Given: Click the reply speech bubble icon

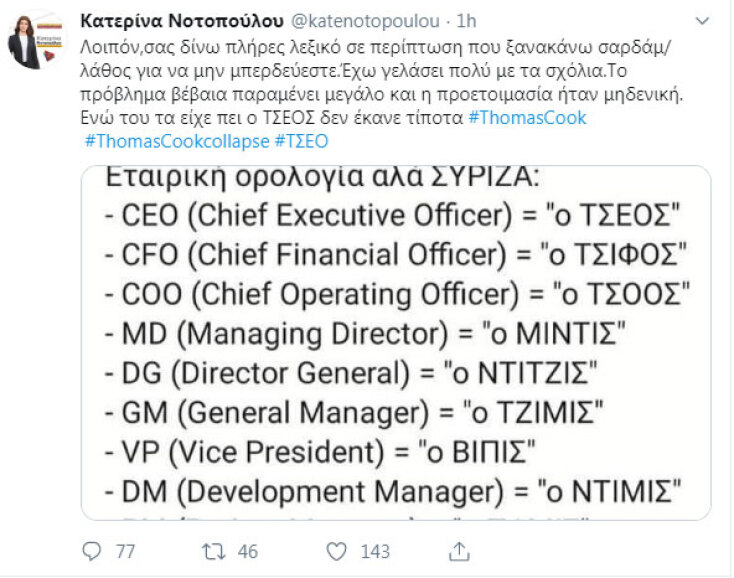Looking at the screenshot, I should pyautogui.click(x=92, y=550).
